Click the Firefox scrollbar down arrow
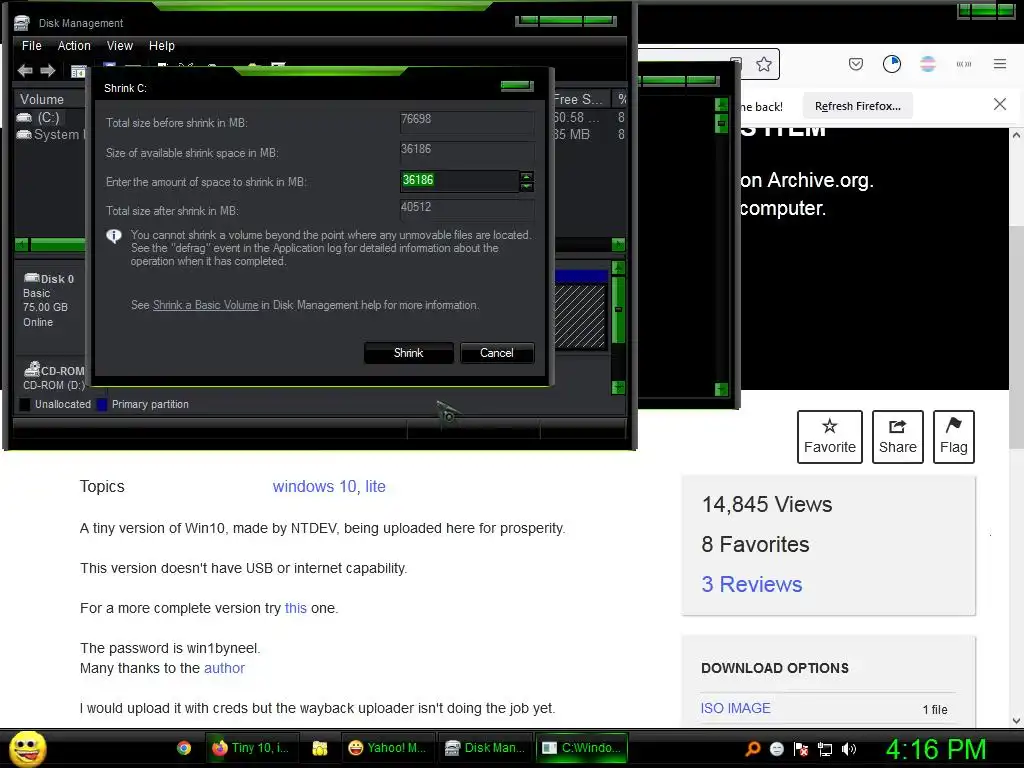This screenshot has width=1024, height=768. (1016, 720)
